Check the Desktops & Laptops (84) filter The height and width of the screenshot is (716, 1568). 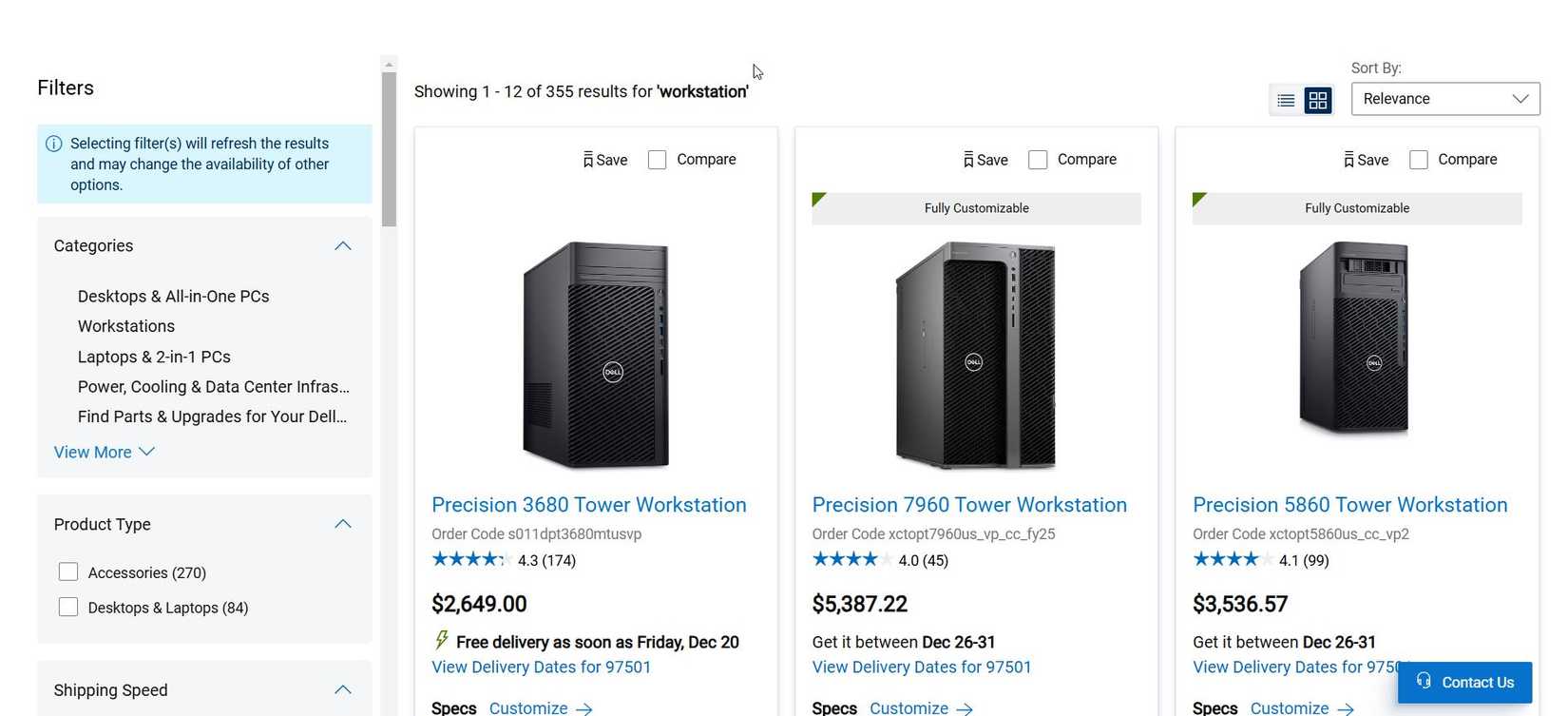point(67,607)
